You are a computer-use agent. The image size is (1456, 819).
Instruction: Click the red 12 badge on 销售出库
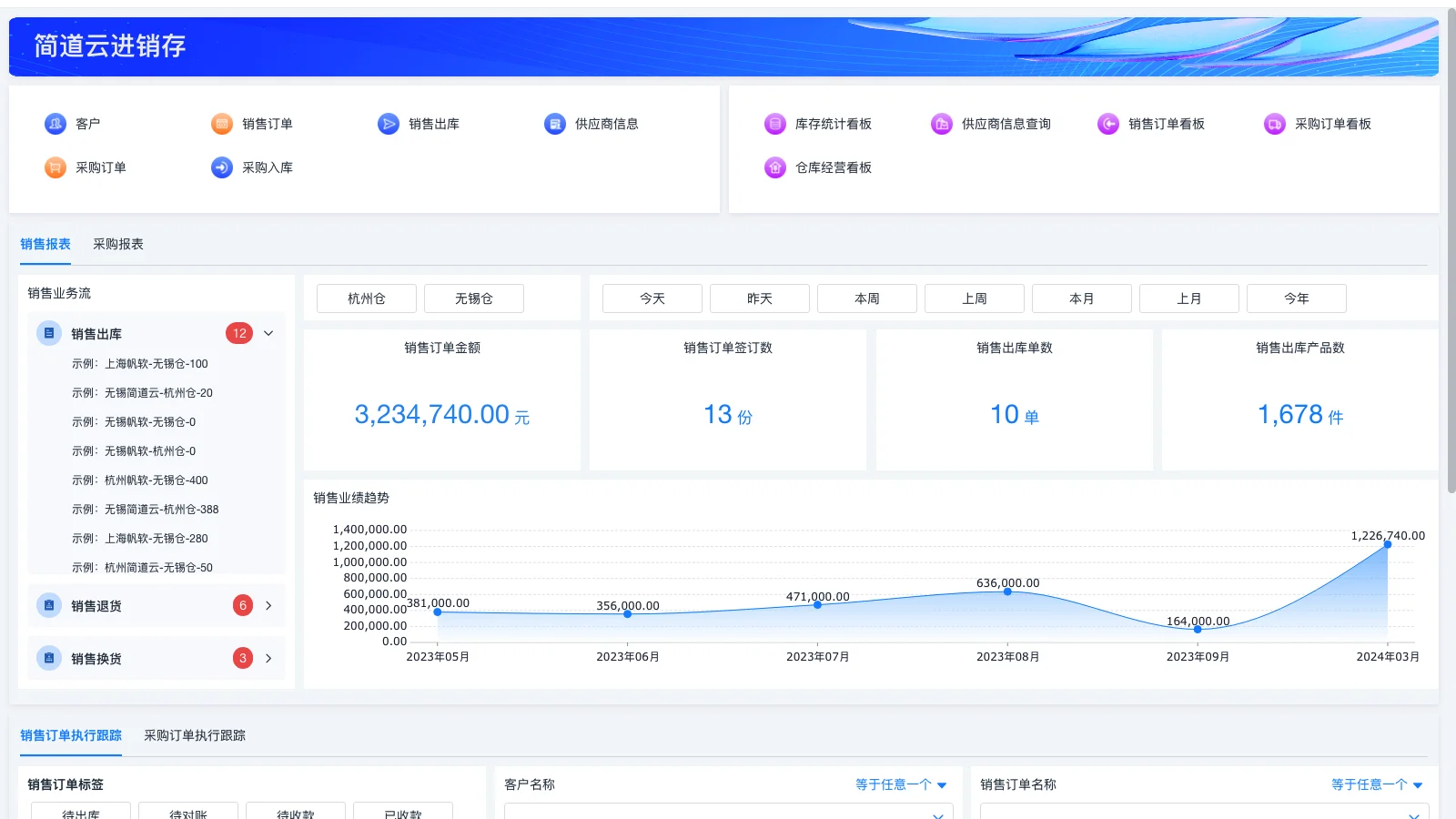239,333
